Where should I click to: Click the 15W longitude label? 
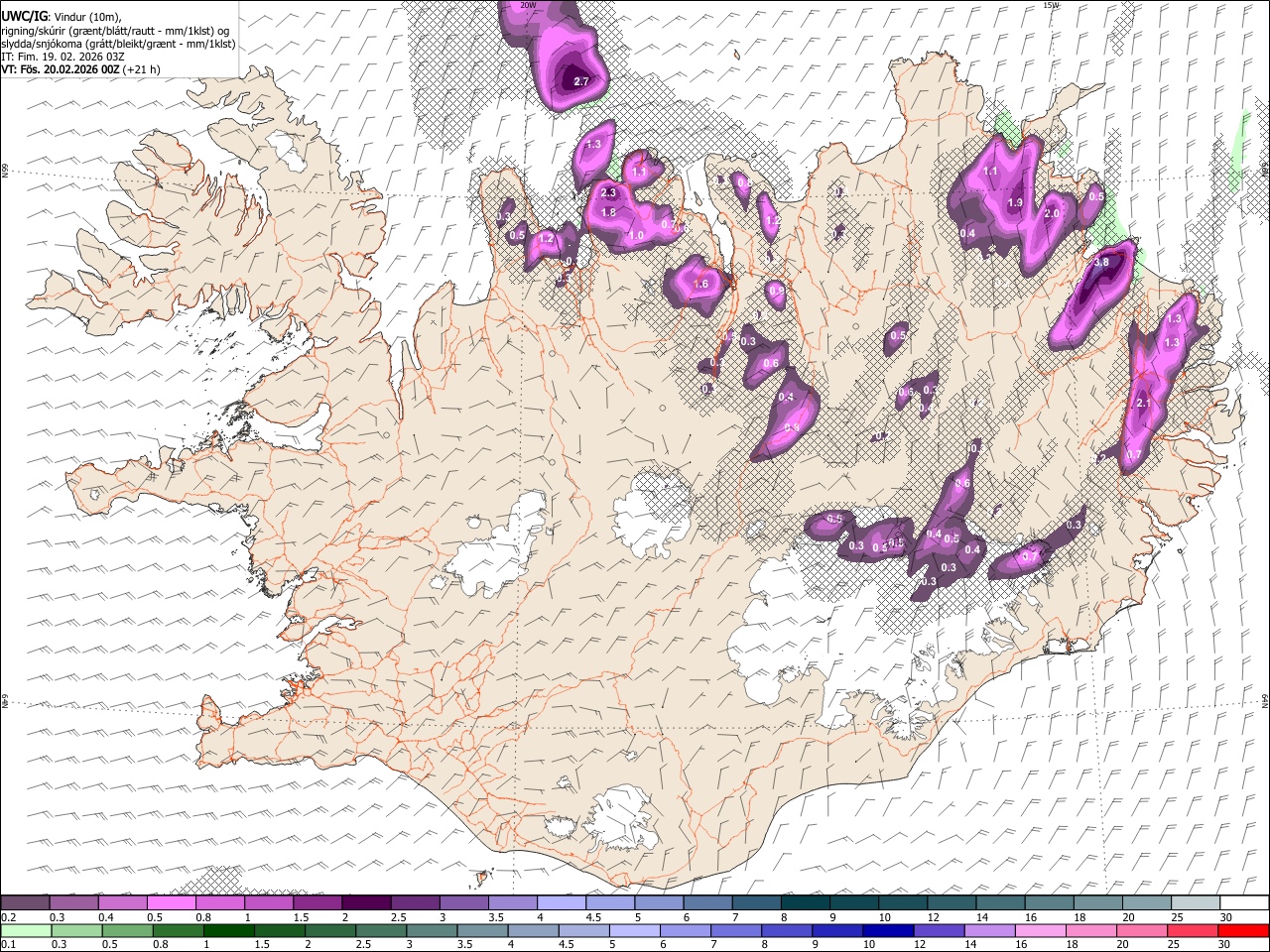point(1052,5)
